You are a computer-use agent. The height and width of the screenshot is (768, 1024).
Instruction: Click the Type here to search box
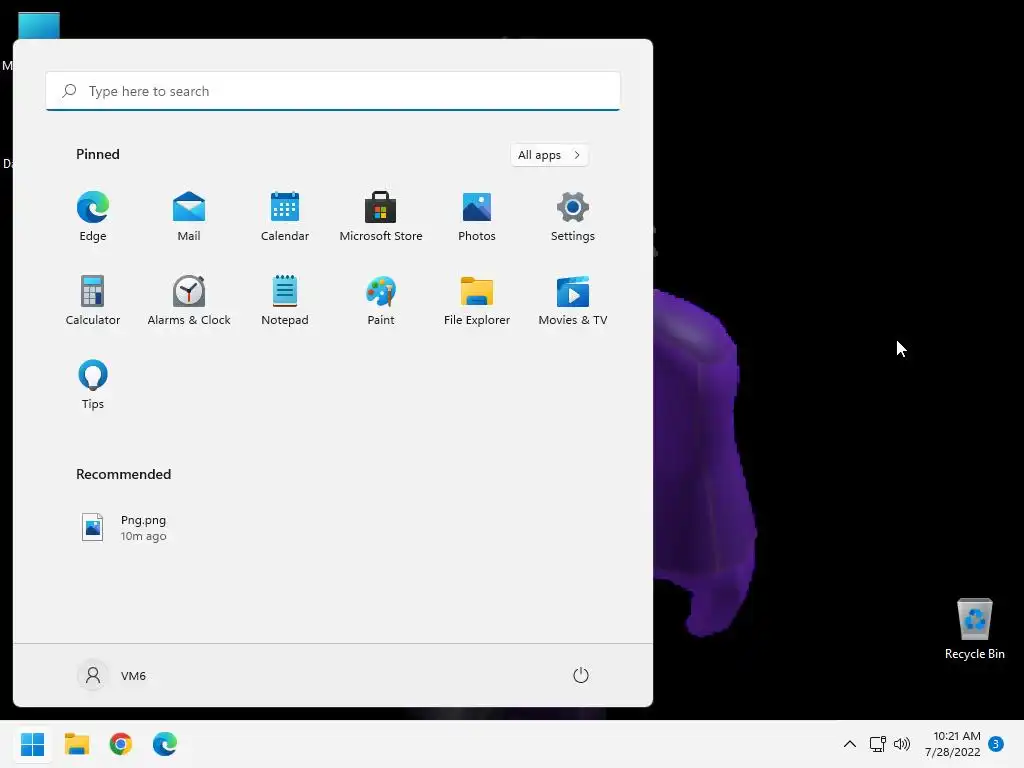(332, 91)
